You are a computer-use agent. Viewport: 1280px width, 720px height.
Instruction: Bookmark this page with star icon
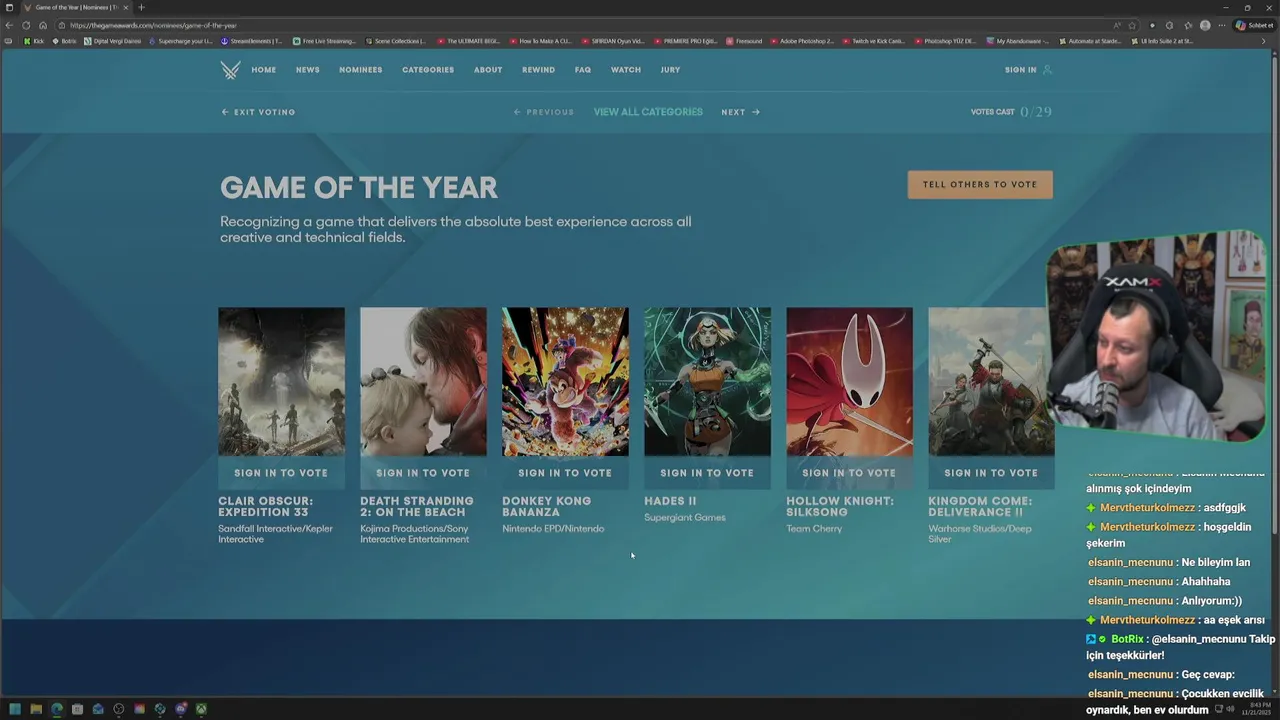click(1132, 25)
